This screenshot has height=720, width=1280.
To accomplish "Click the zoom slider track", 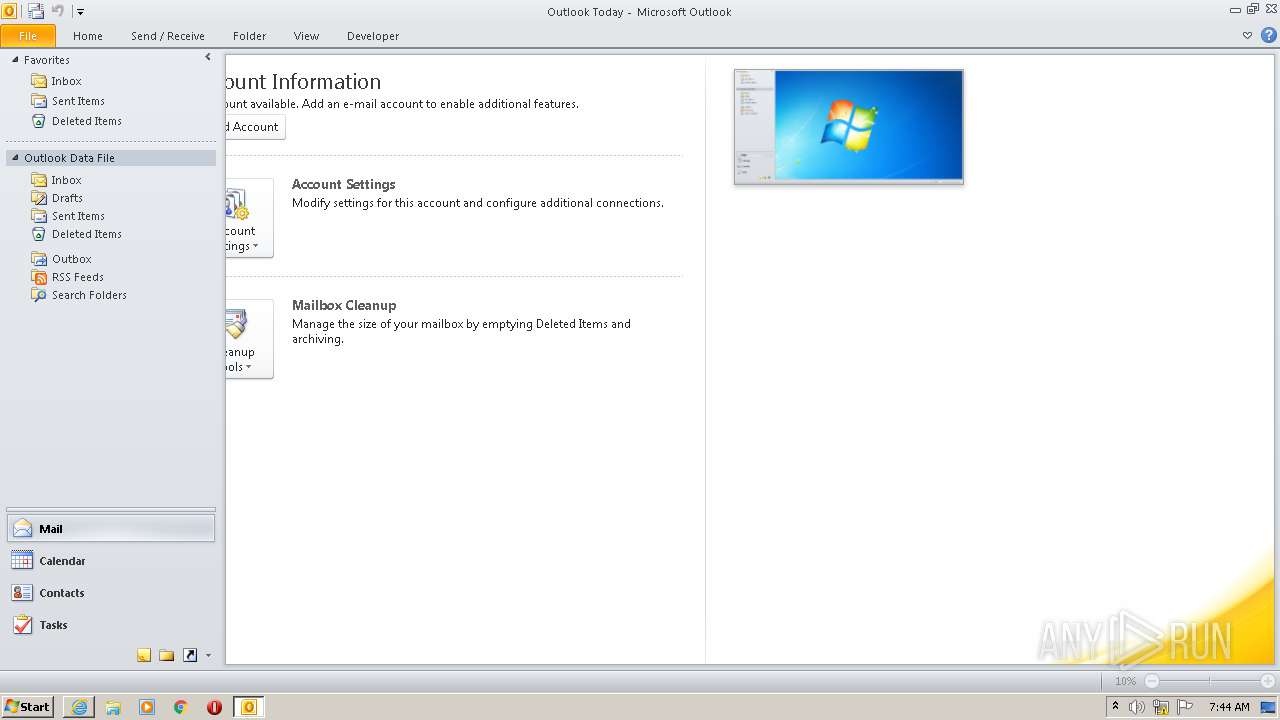I will coord(1209,681).
